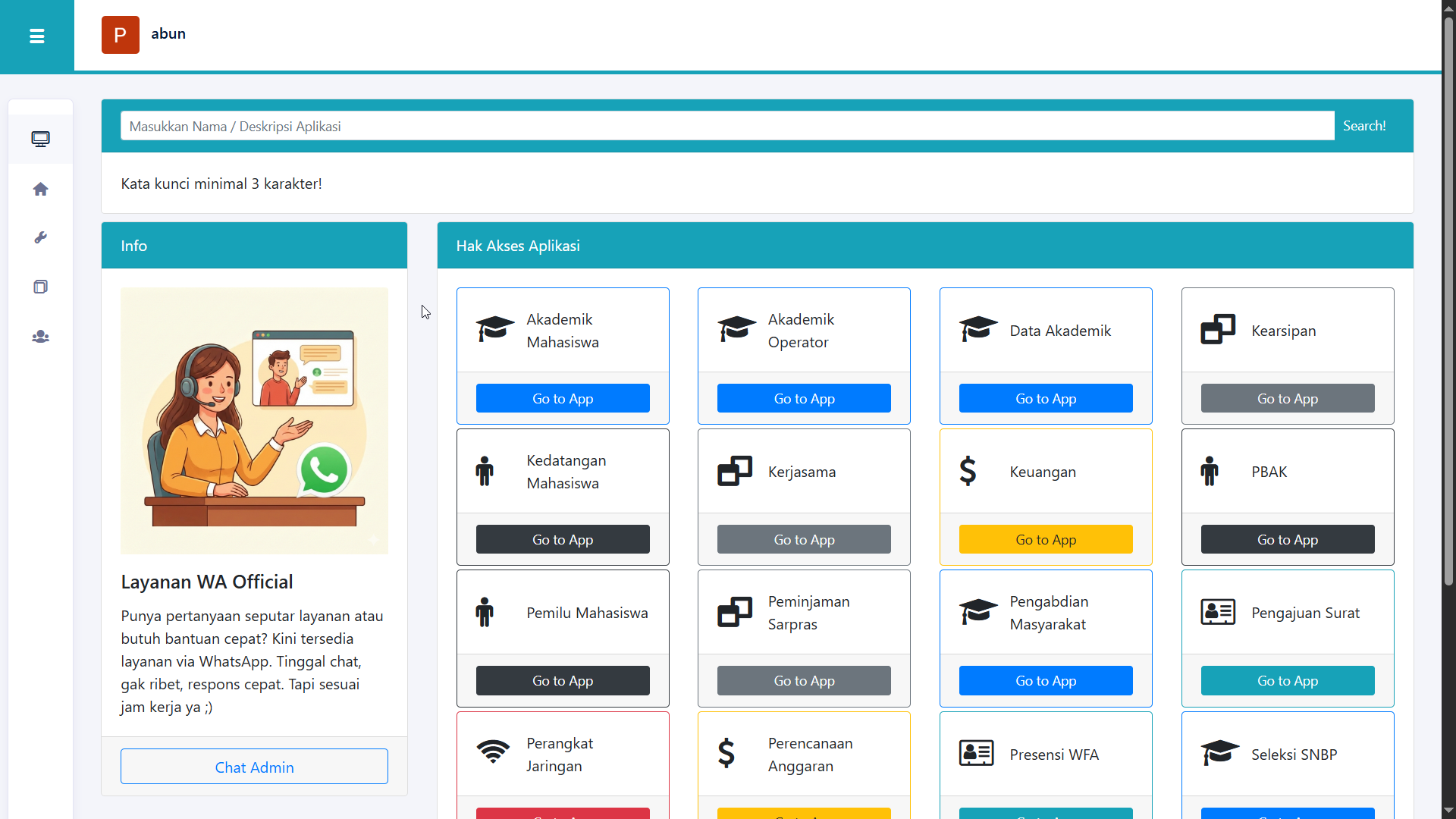Go to Akademik Mahasiswa app
The image size is (1456, 819).
563,398
